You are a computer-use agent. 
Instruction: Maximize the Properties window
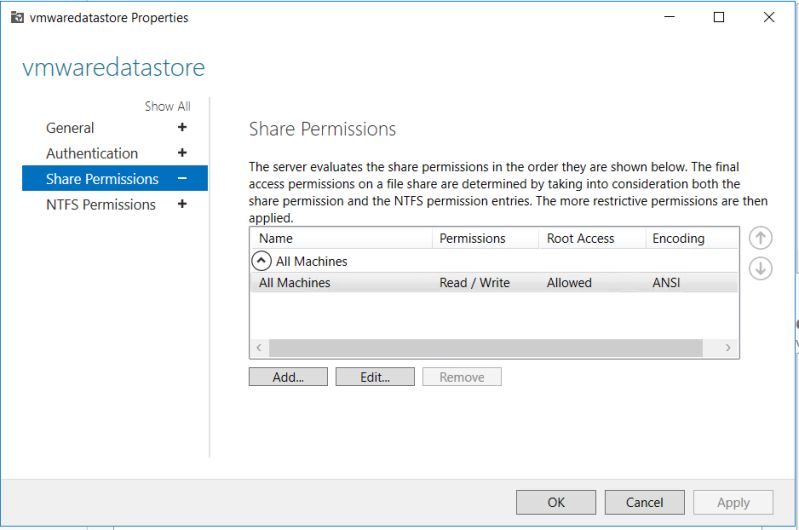click(718, 17)
